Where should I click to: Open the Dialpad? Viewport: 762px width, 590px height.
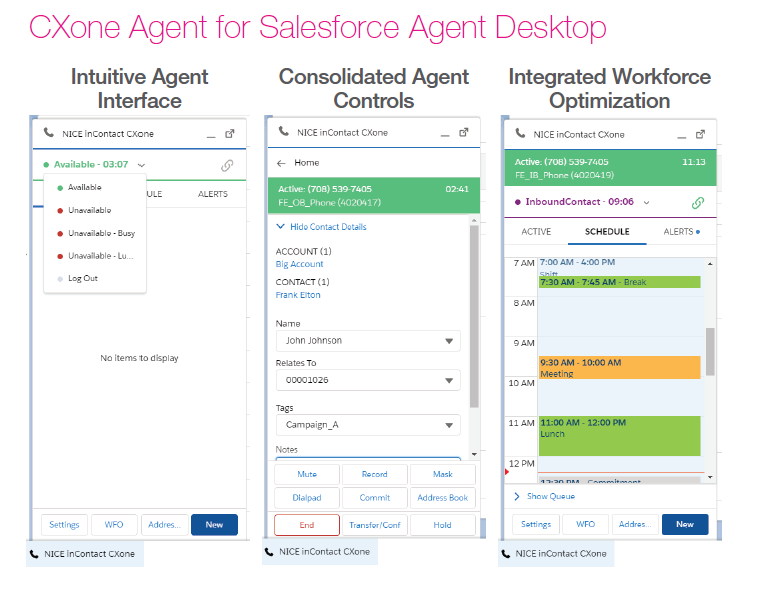pos(307,498)
